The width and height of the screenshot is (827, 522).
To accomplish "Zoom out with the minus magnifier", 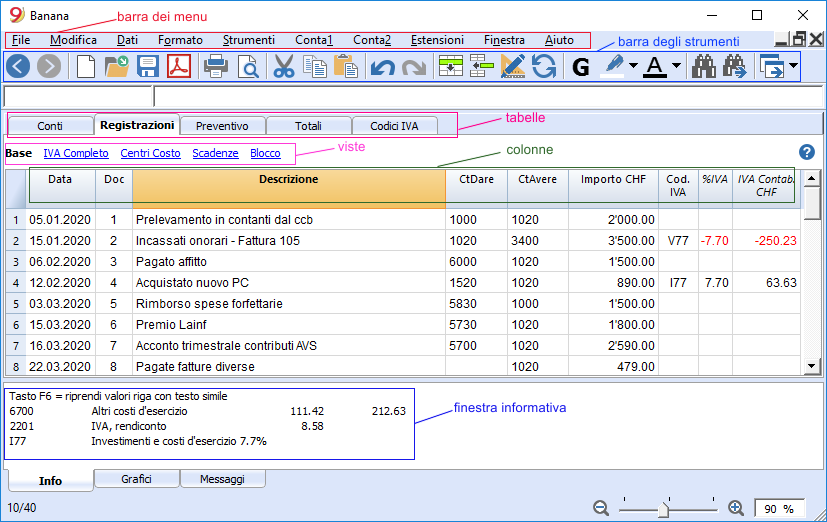I will point(601,508).
